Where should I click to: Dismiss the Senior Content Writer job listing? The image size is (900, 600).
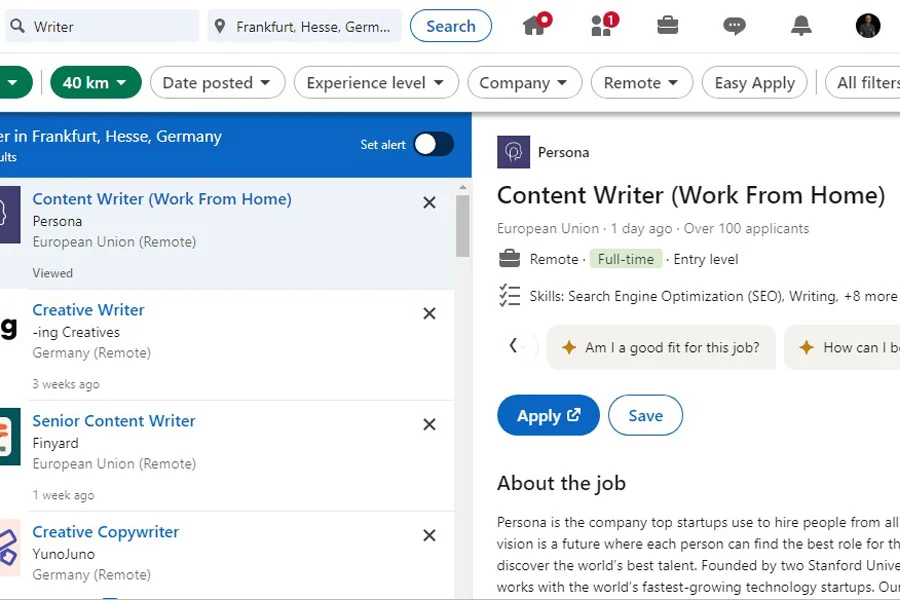(429, 424)
